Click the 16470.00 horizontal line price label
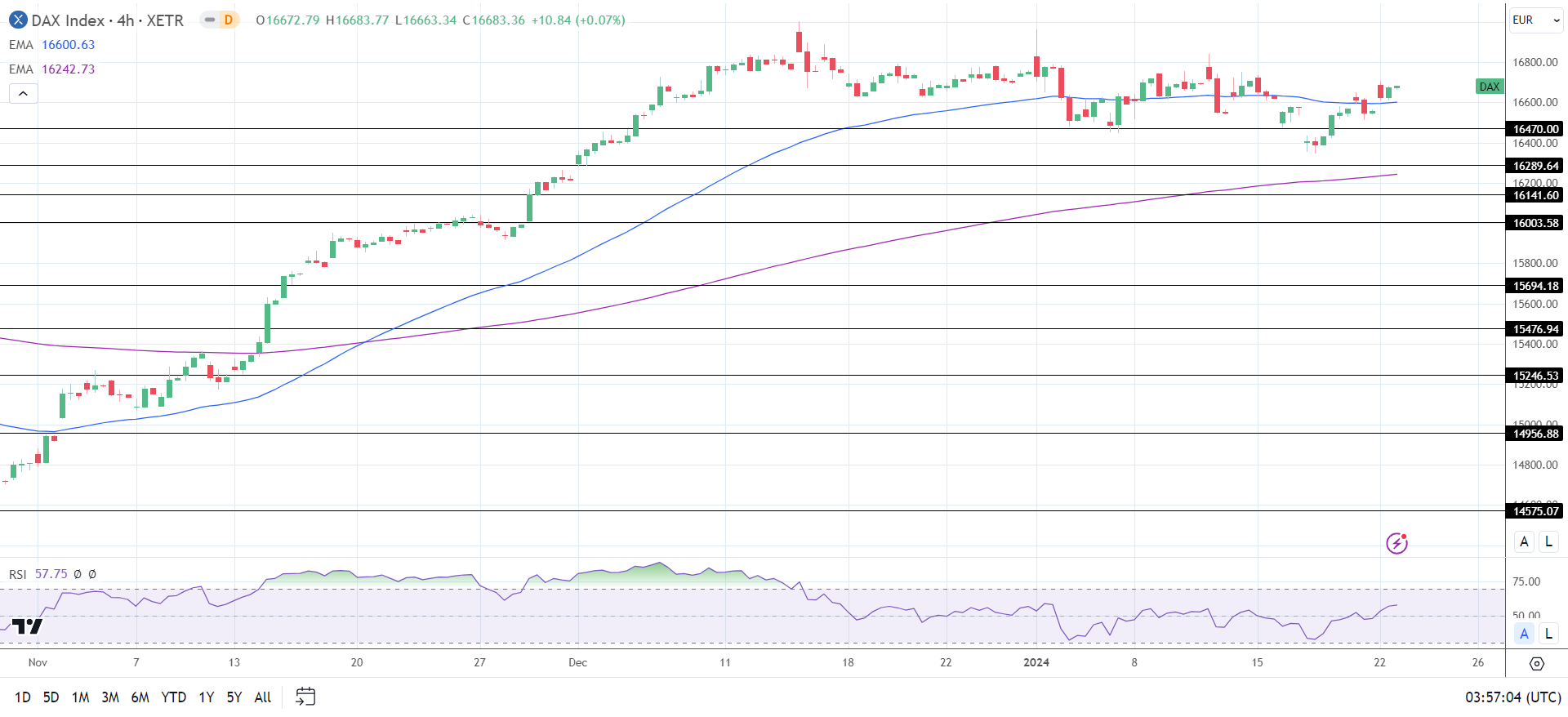Screen dimensions: 1568x717 click(1535, 129)
